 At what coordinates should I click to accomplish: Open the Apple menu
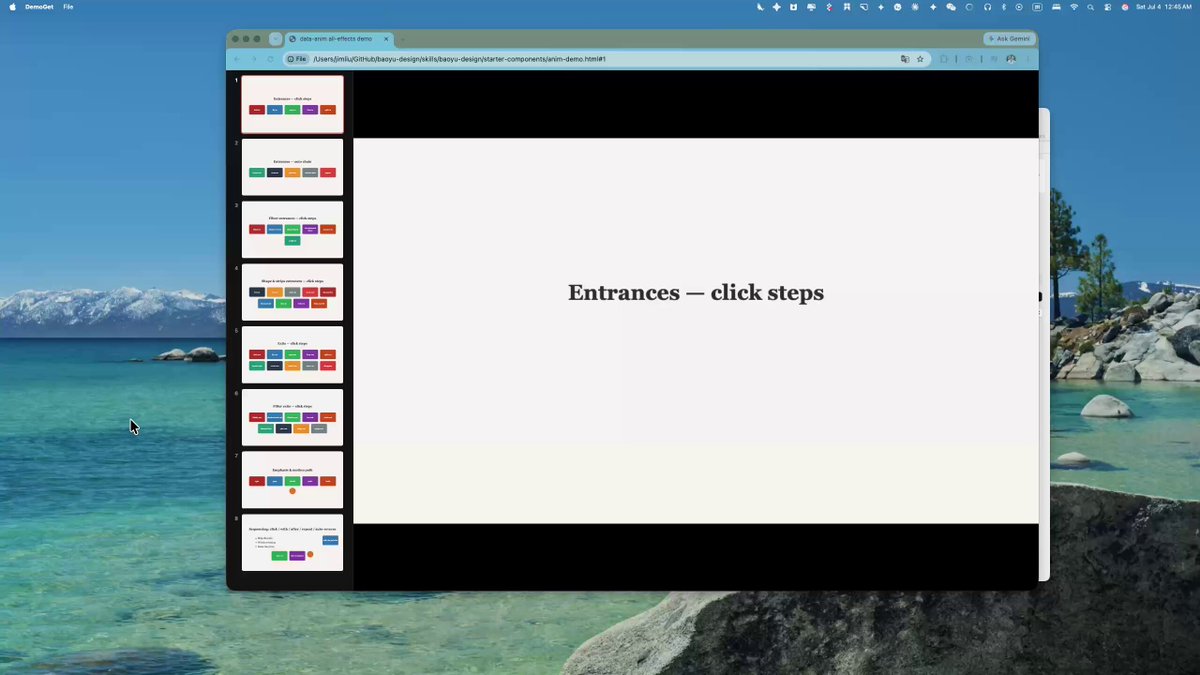[x=12, y=7]
